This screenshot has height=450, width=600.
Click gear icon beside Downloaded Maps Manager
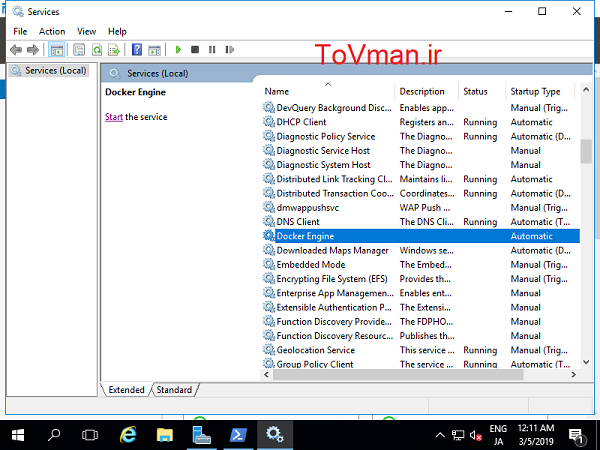click(x=269, y=250)
